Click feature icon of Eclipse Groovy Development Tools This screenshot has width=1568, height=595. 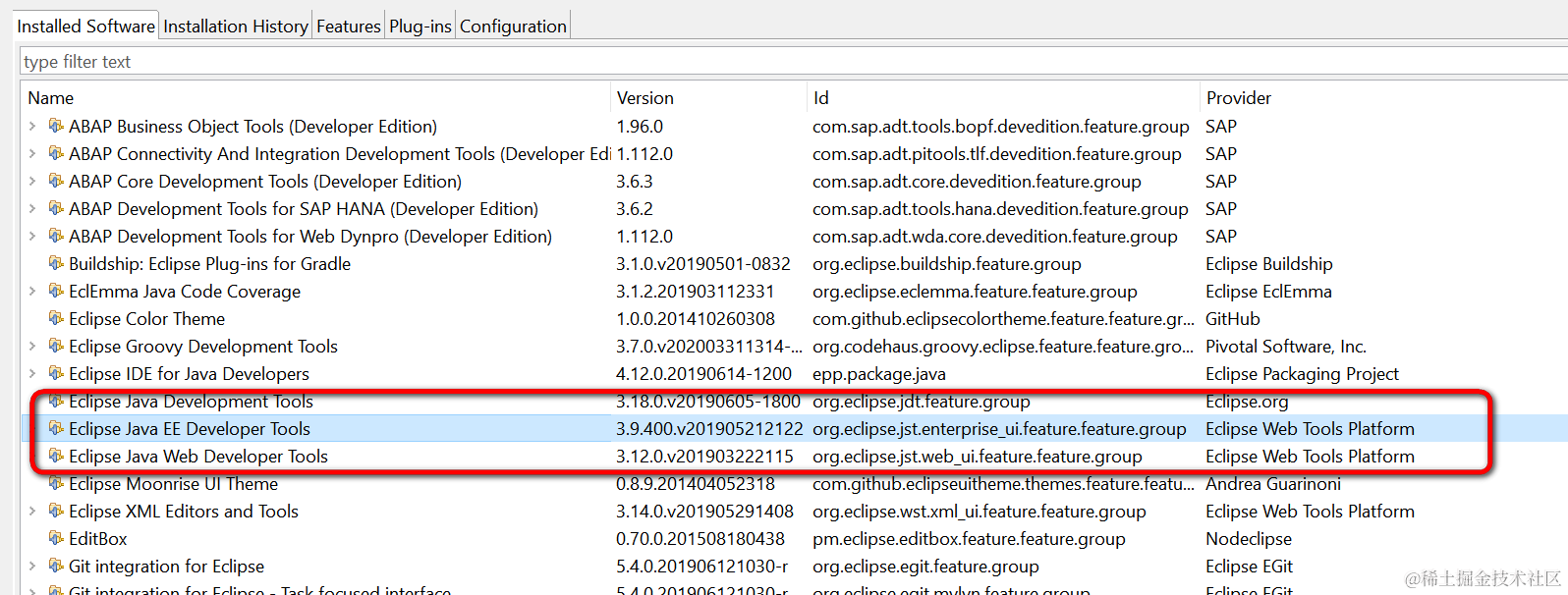click(56, 346)
